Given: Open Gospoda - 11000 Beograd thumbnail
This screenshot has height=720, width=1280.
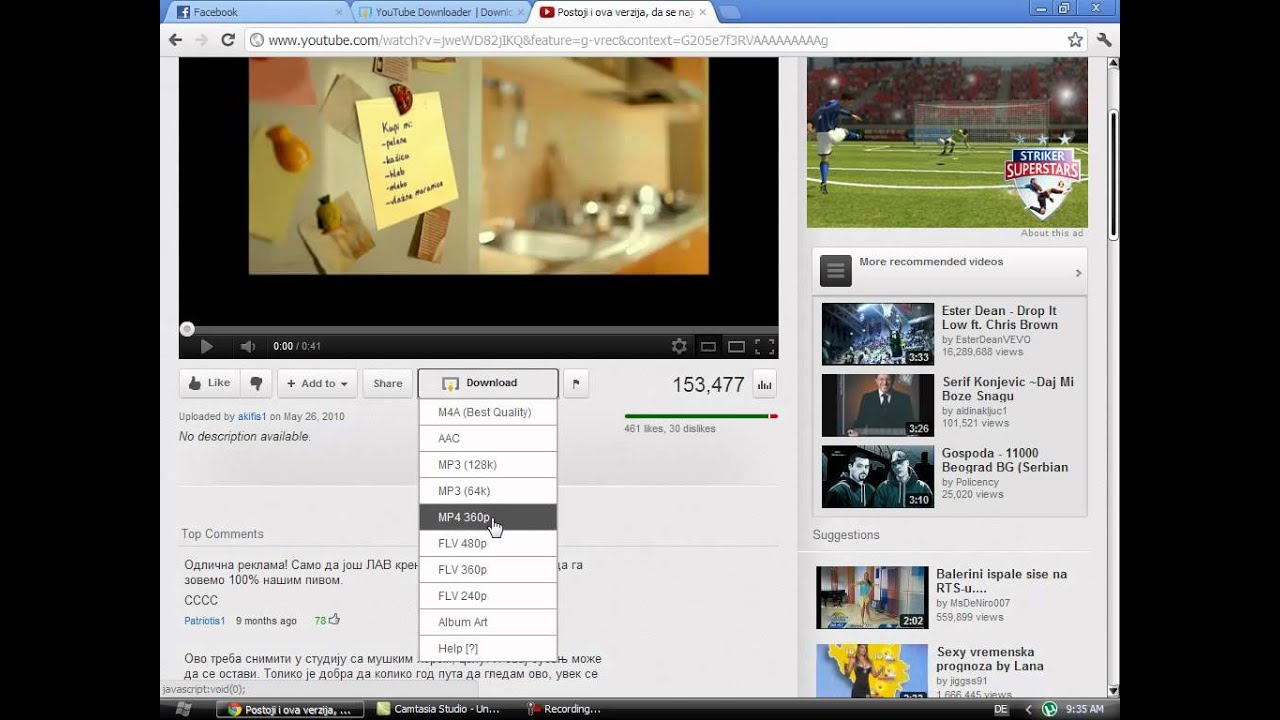Looking at the screenshot, I should [878, 476].
